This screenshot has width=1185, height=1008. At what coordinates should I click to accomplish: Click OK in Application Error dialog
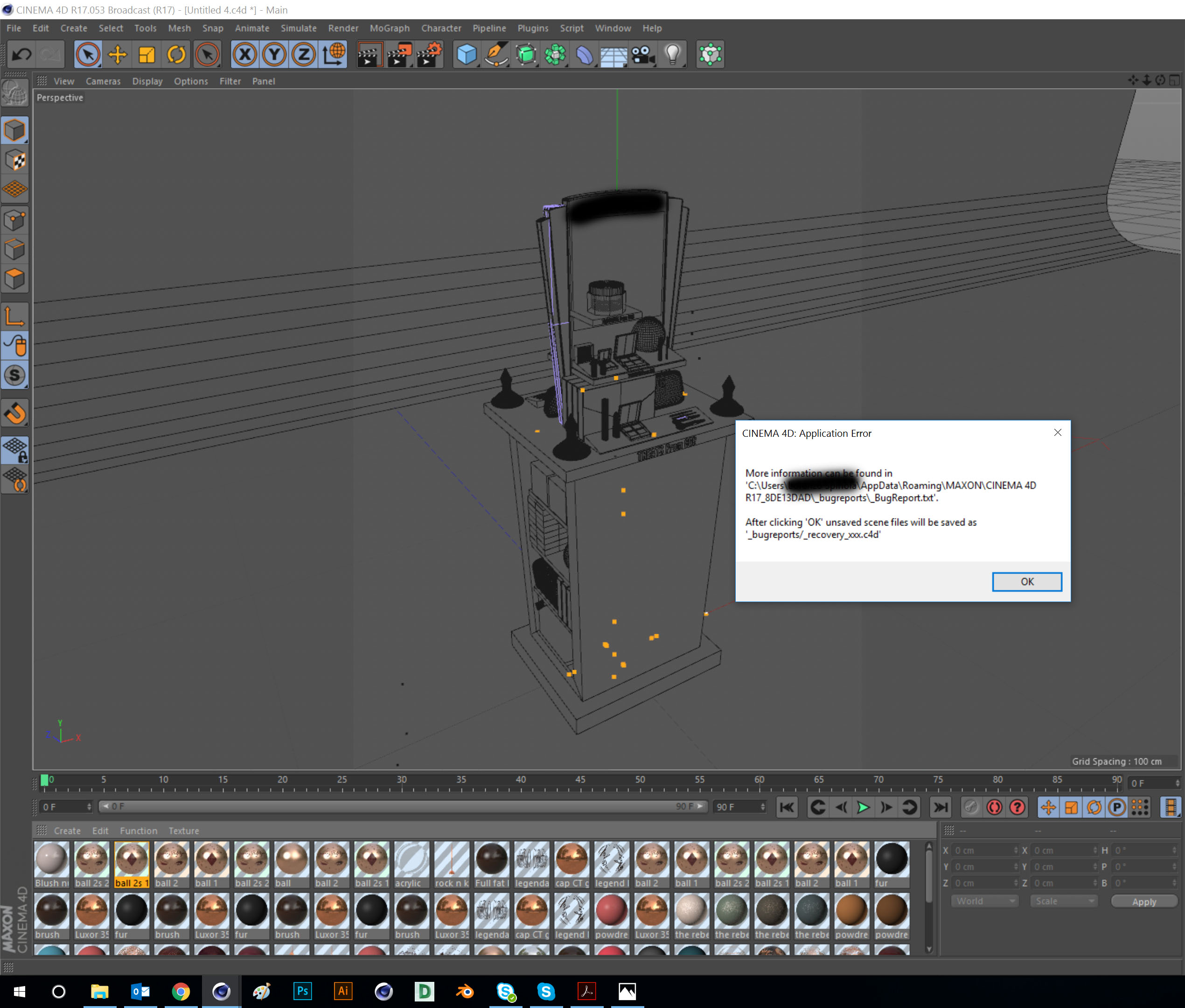(1026, 581)
